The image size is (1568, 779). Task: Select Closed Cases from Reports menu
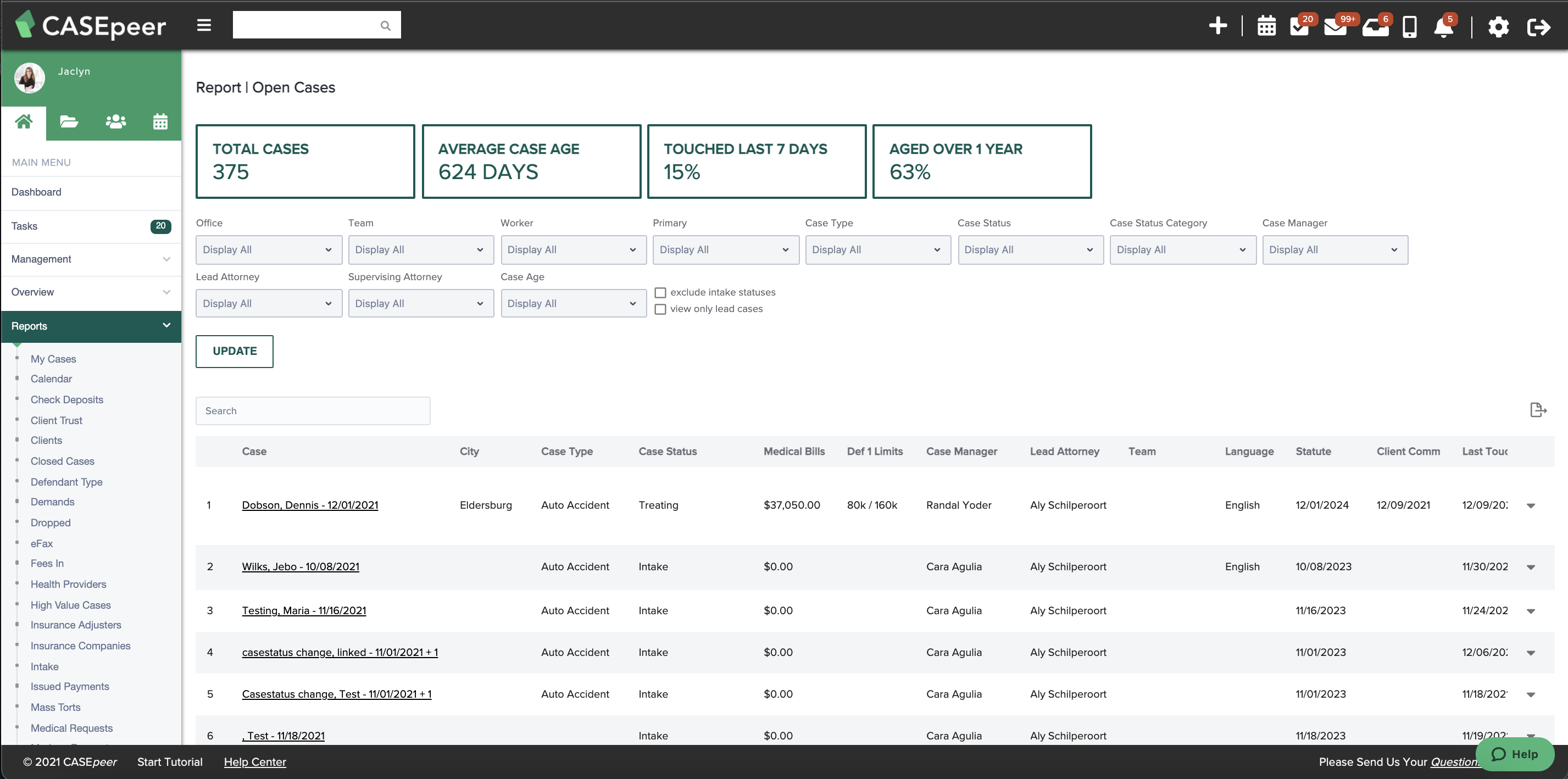click(x=62, y=461)
